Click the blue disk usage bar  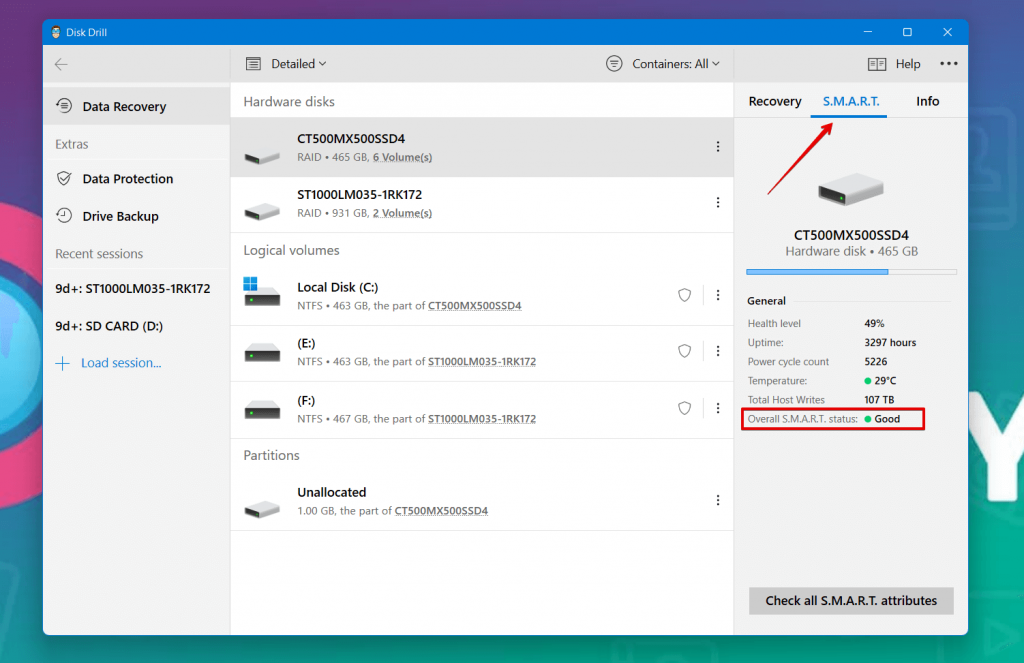point(817,272)
